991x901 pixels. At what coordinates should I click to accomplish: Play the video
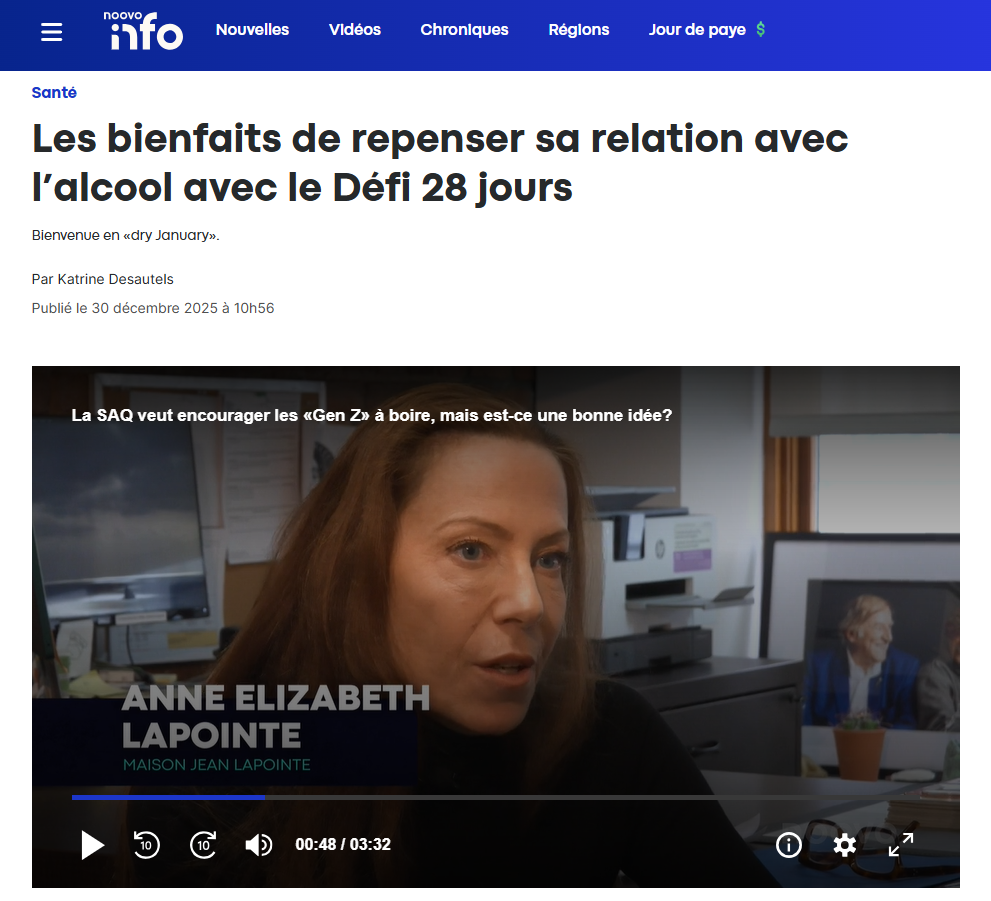[92, 845]
